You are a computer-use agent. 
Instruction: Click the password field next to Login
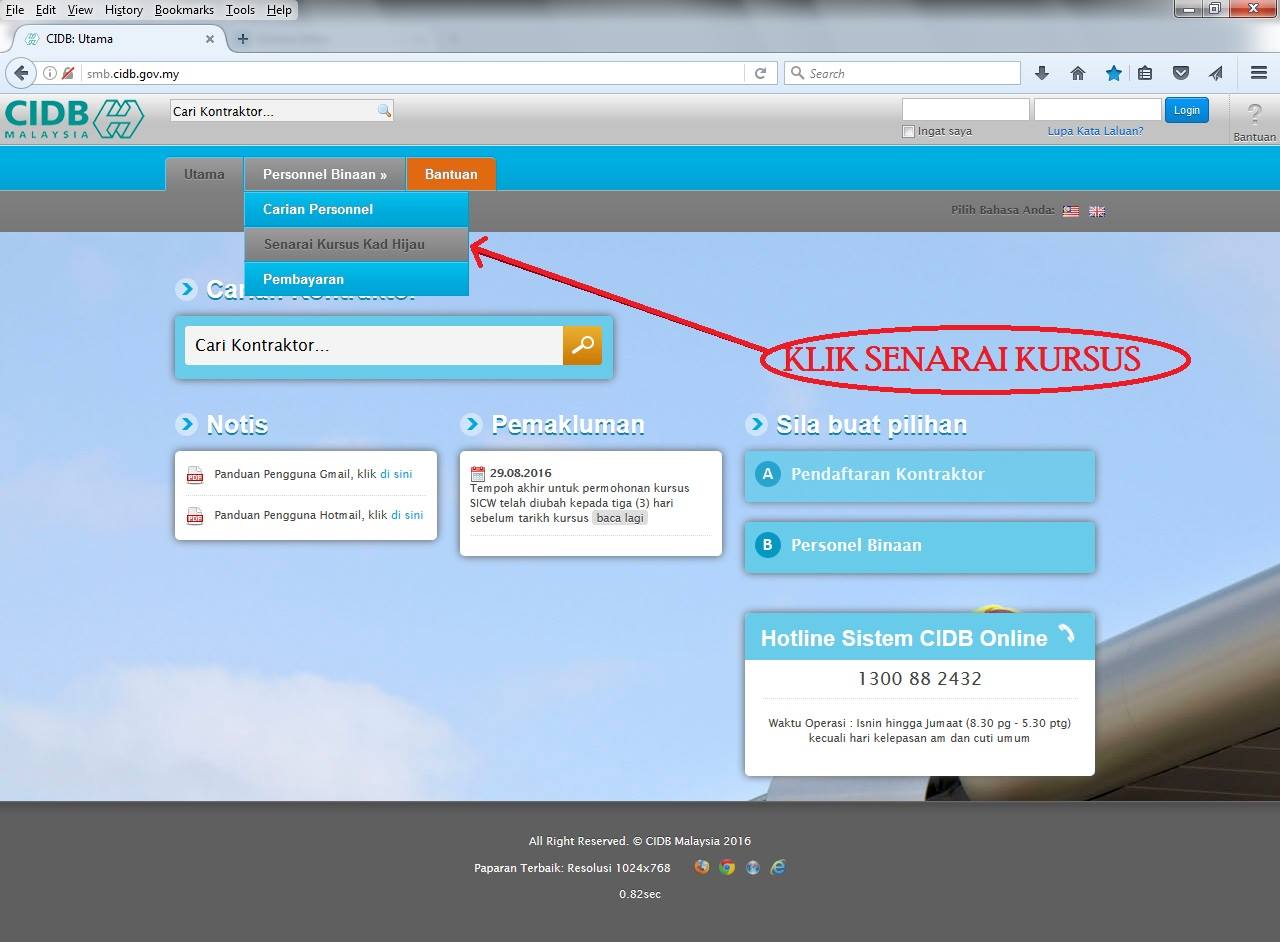point(1098,110)
